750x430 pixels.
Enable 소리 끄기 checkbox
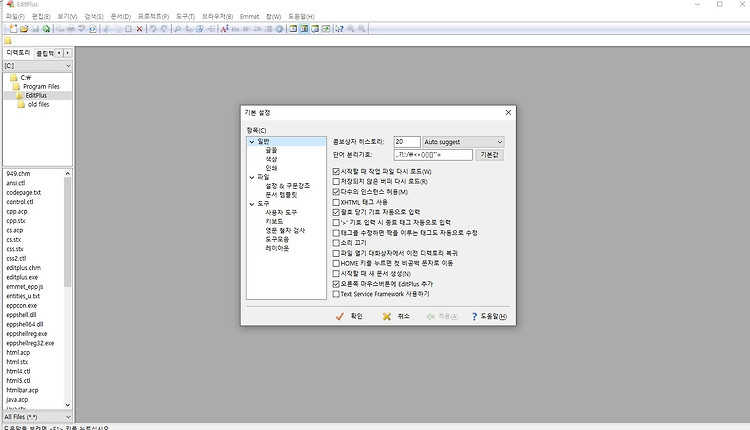336,243
